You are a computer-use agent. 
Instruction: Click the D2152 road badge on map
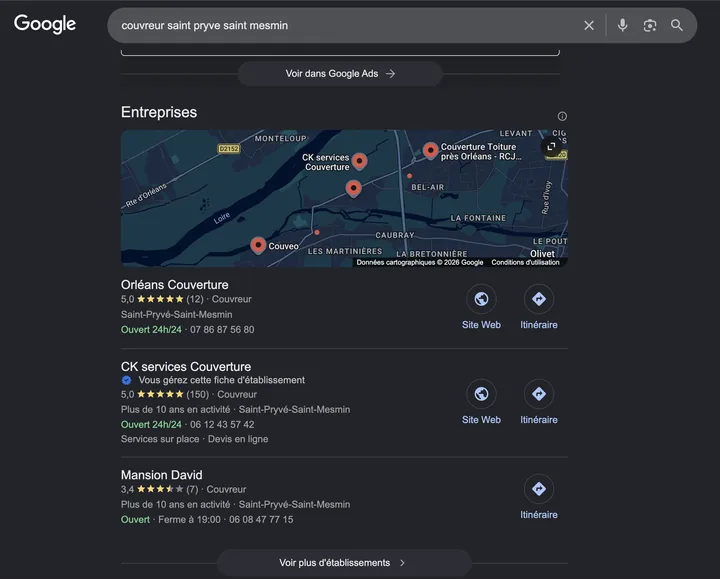point(229,149)
